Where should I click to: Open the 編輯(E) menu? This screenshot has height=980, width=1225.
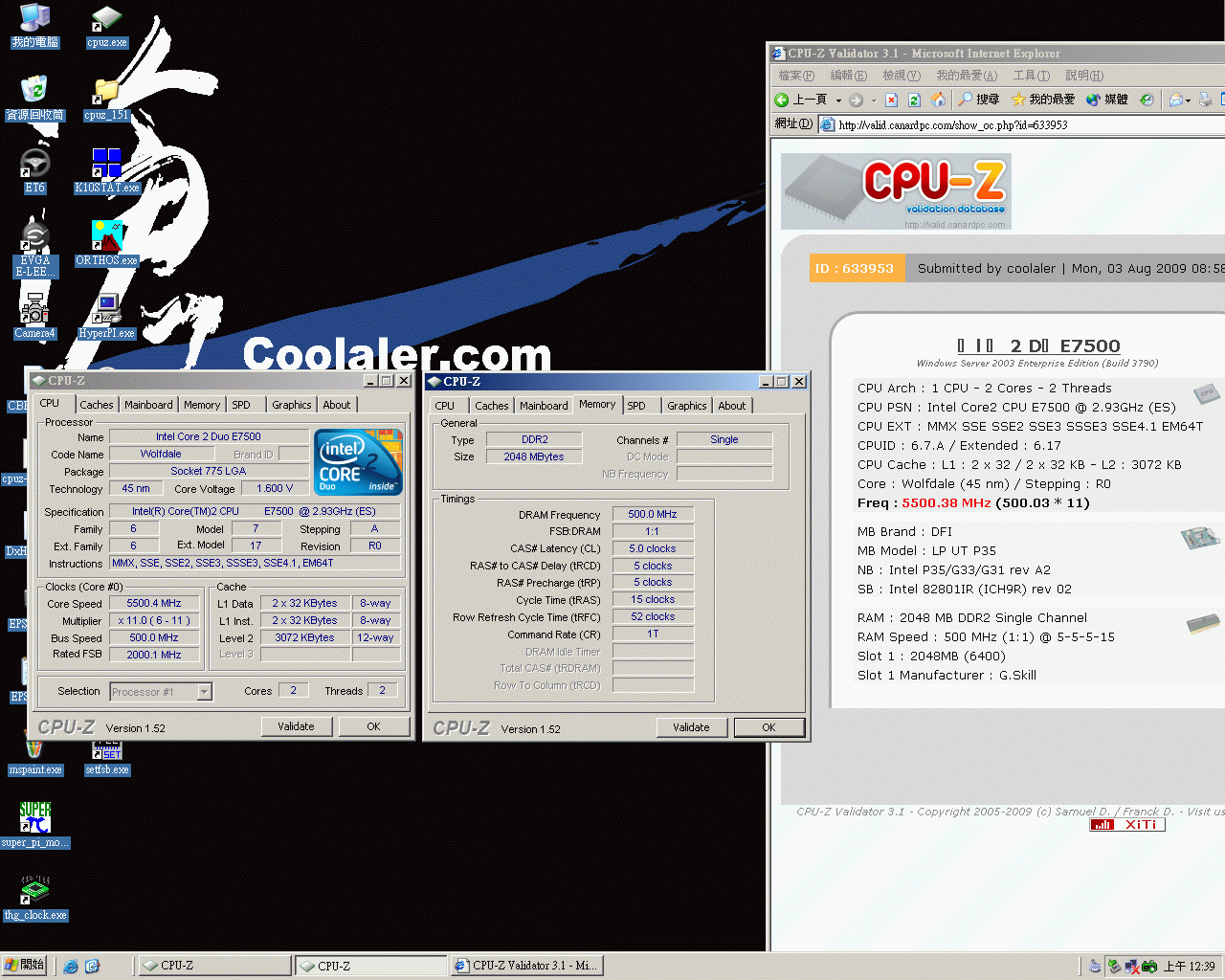click(849, 76)
